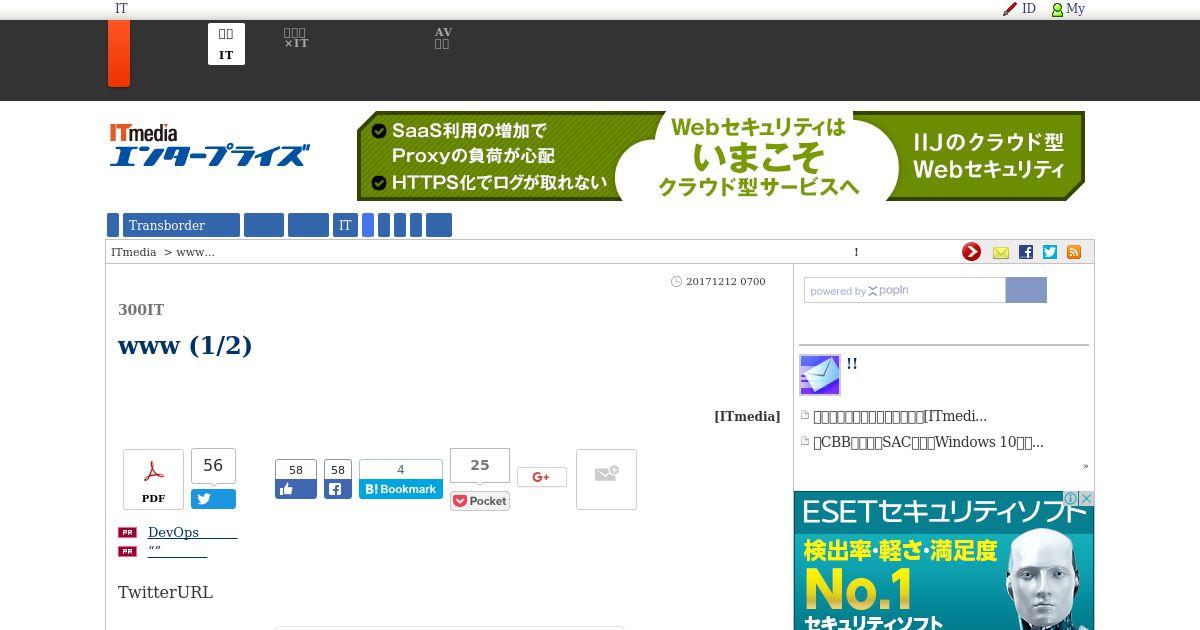The height and width of the screenshot is (630, 1200).
Task: Click the yellow mail envelope icon
Action: pyautogui.click(x=1001, y=253)
